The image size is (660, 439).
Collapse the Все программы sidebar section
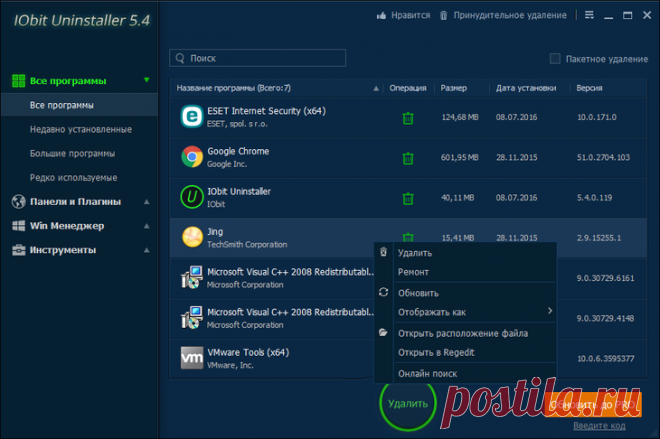click(x=146, y=80)
